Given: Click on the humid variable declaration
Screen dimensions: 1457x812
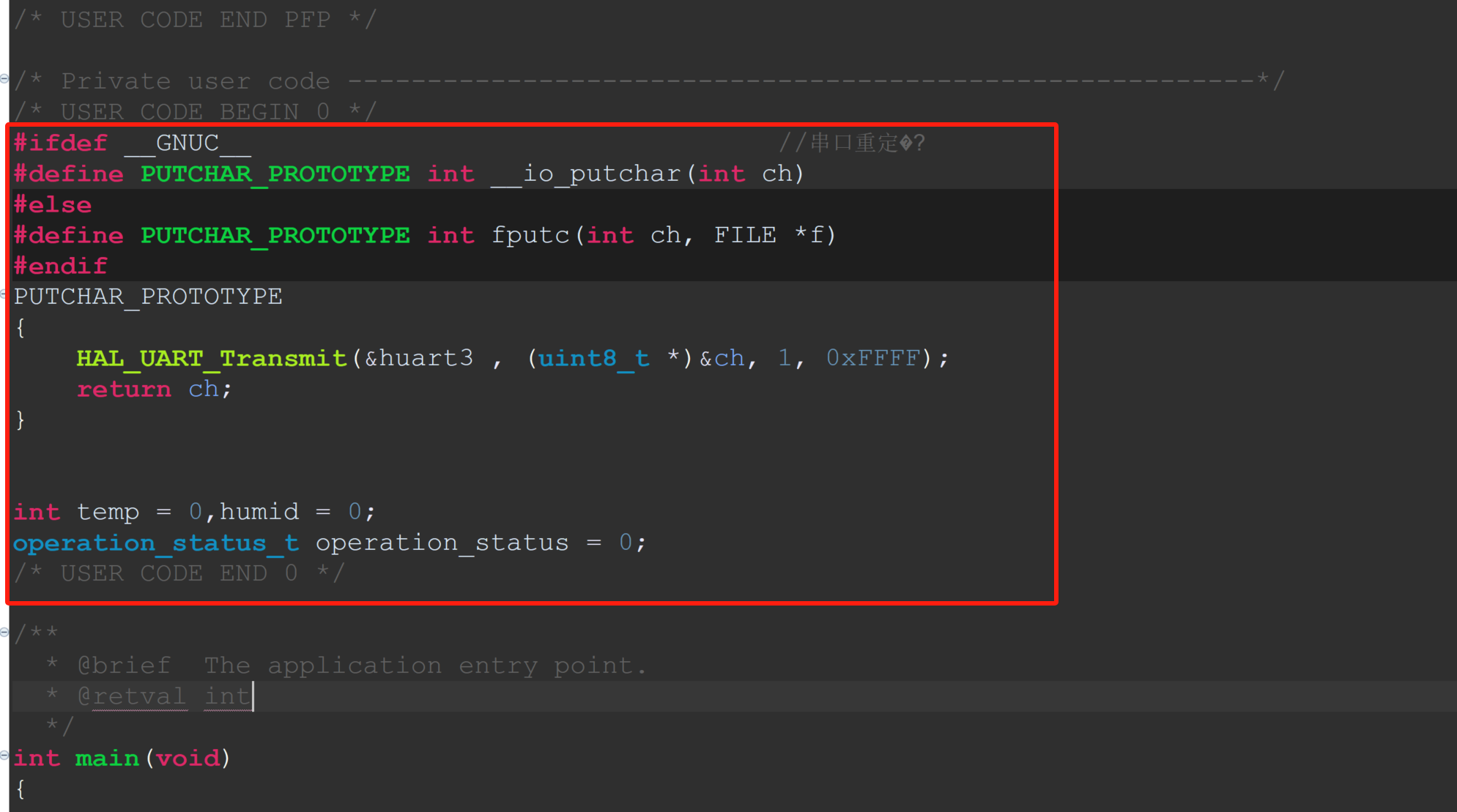Looking at the screenshot, I should (259, 511).
